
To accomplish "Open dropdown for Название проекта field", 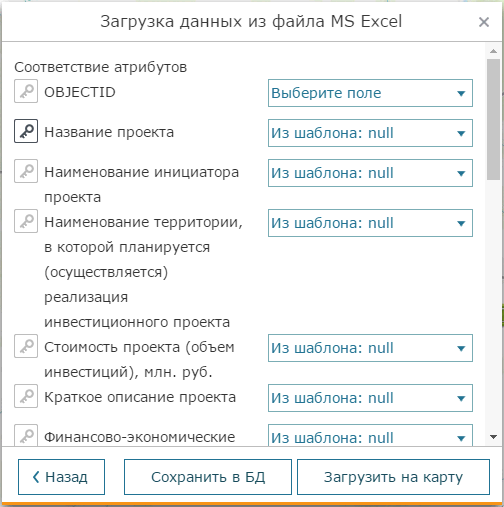I will (370, 133).
